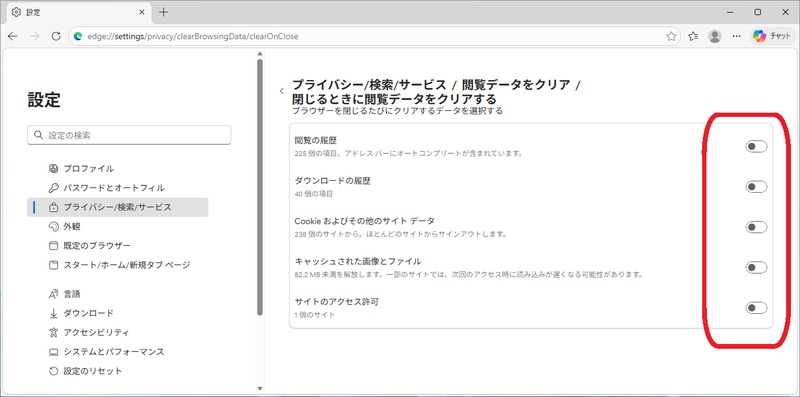
Task: Toggle Cookie およびその他のサイト データ switch
Action: pyautogui.click(x=756, y=227)
